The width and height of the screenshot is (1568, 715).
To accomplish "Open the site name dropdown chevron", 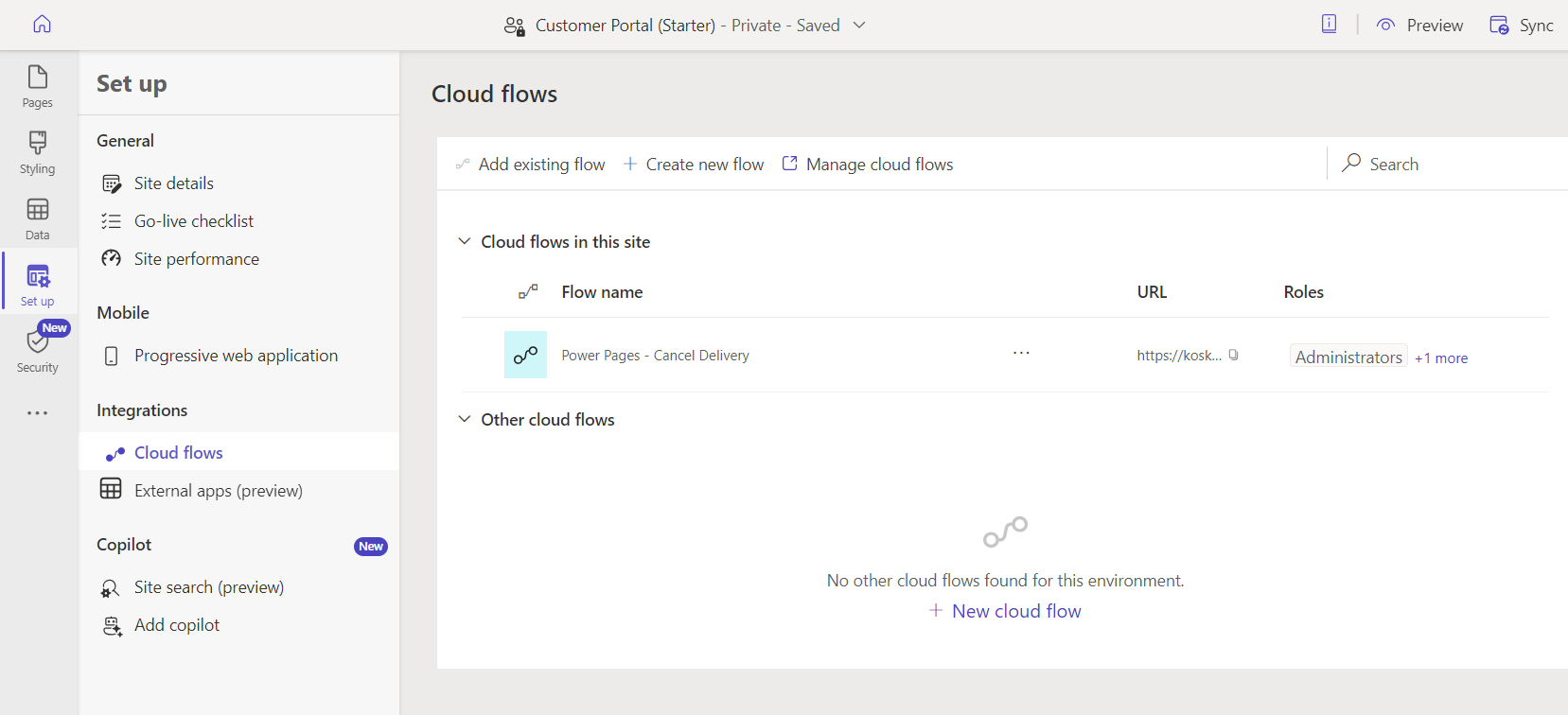I will click(x=859, y=26).
